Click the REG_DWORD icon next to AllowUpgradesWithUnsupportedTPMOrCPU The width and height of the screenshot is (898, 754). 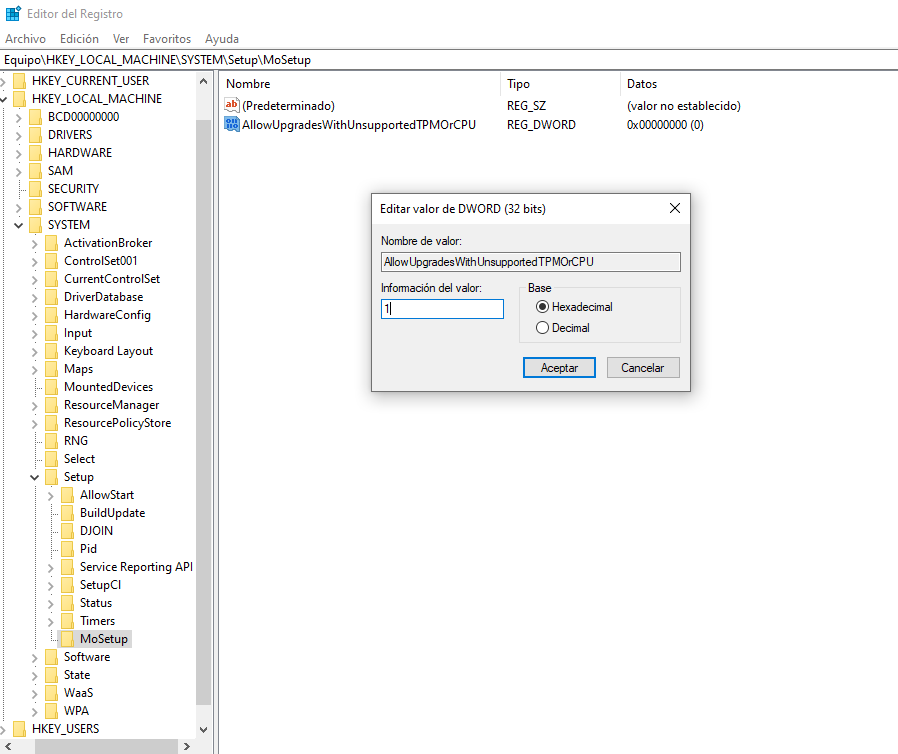(x=231, y=124)
